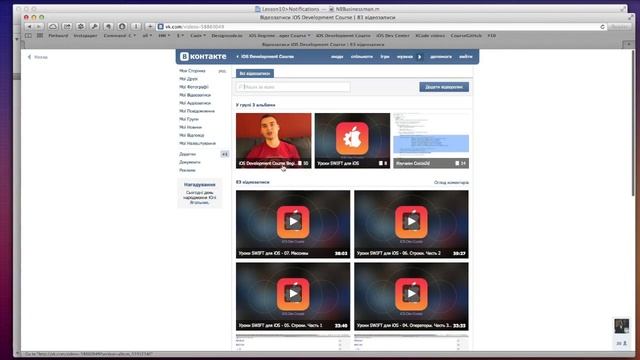
Task: Open the iCloud tabs cloud icon
Action: click(53, 27)
